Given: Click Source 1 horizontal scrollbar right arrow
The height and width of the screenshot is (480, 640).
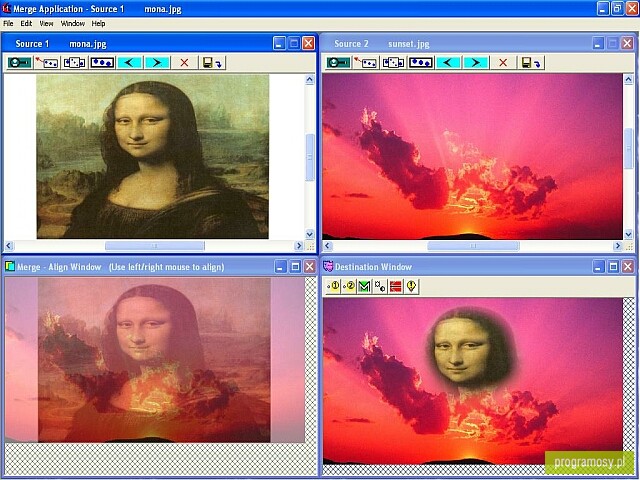Looking at the screenshot, I should [x=299, y=246].
